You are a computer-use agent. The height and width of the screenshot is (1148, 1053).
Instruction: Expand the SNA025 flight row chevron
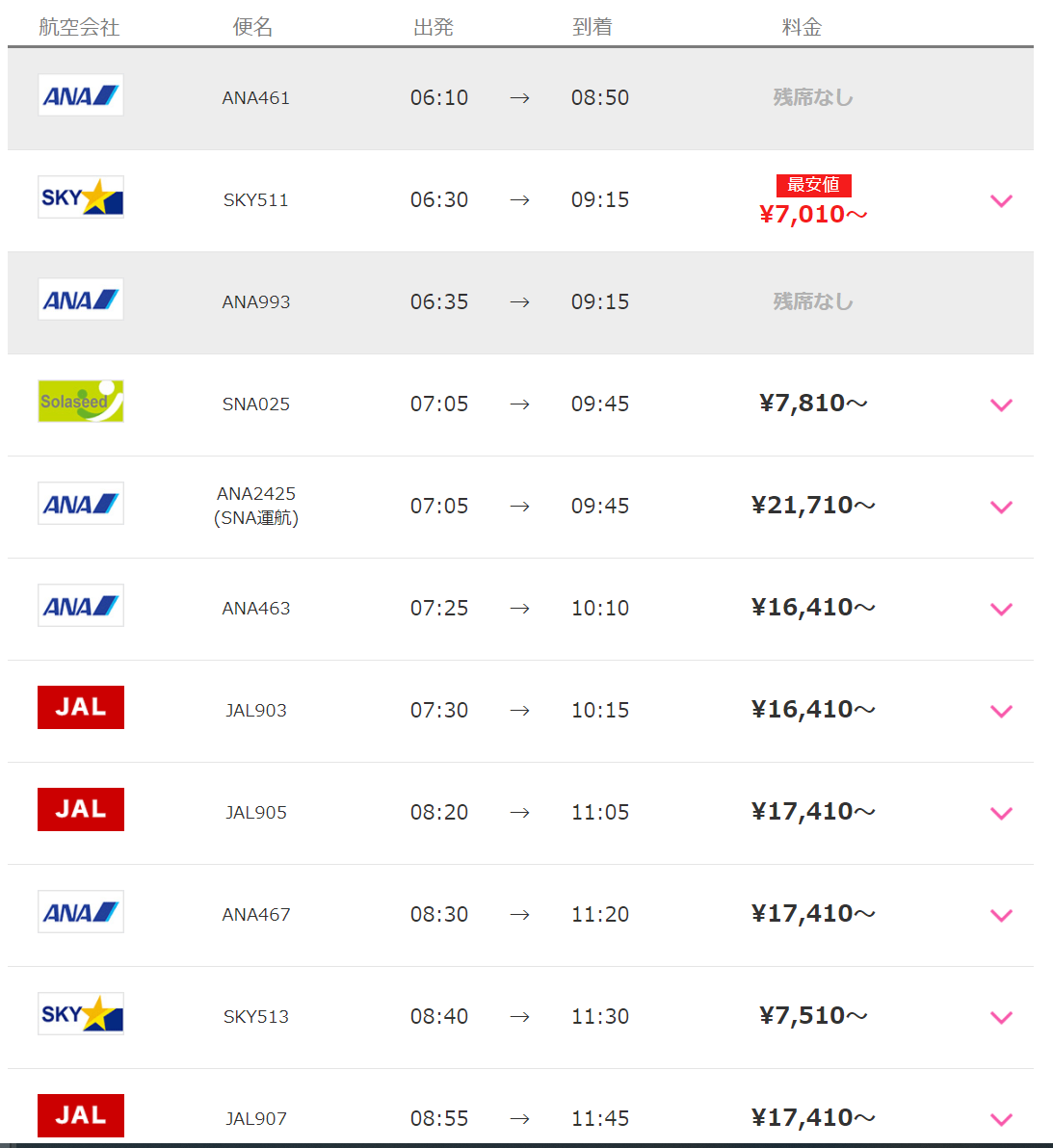pyautogui.click(x=1001, y=404)
